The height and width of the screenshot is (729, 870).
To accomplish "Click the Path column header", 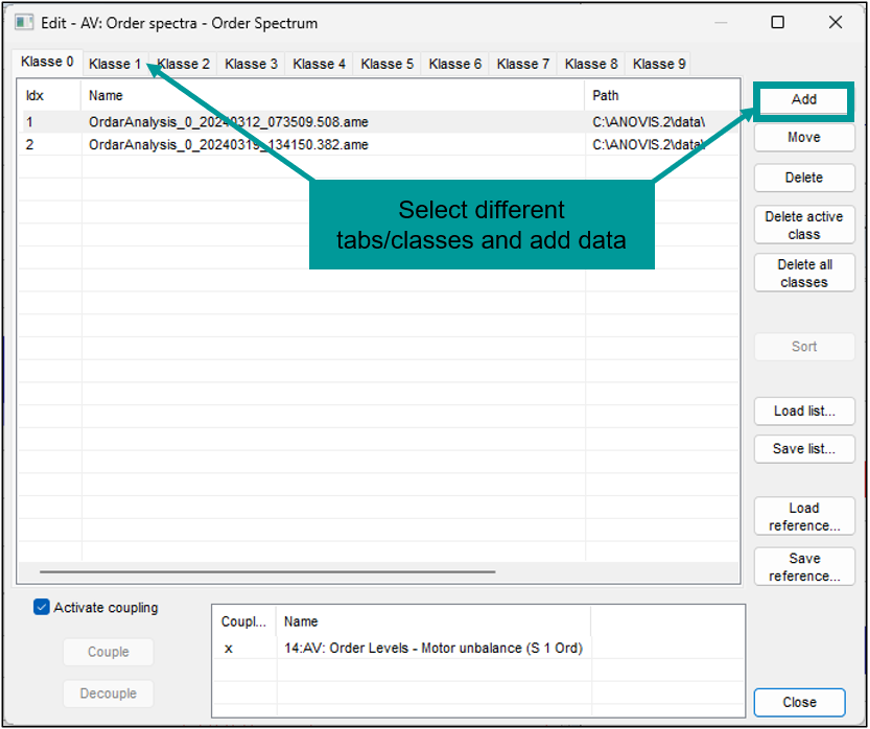I will 662,95.
